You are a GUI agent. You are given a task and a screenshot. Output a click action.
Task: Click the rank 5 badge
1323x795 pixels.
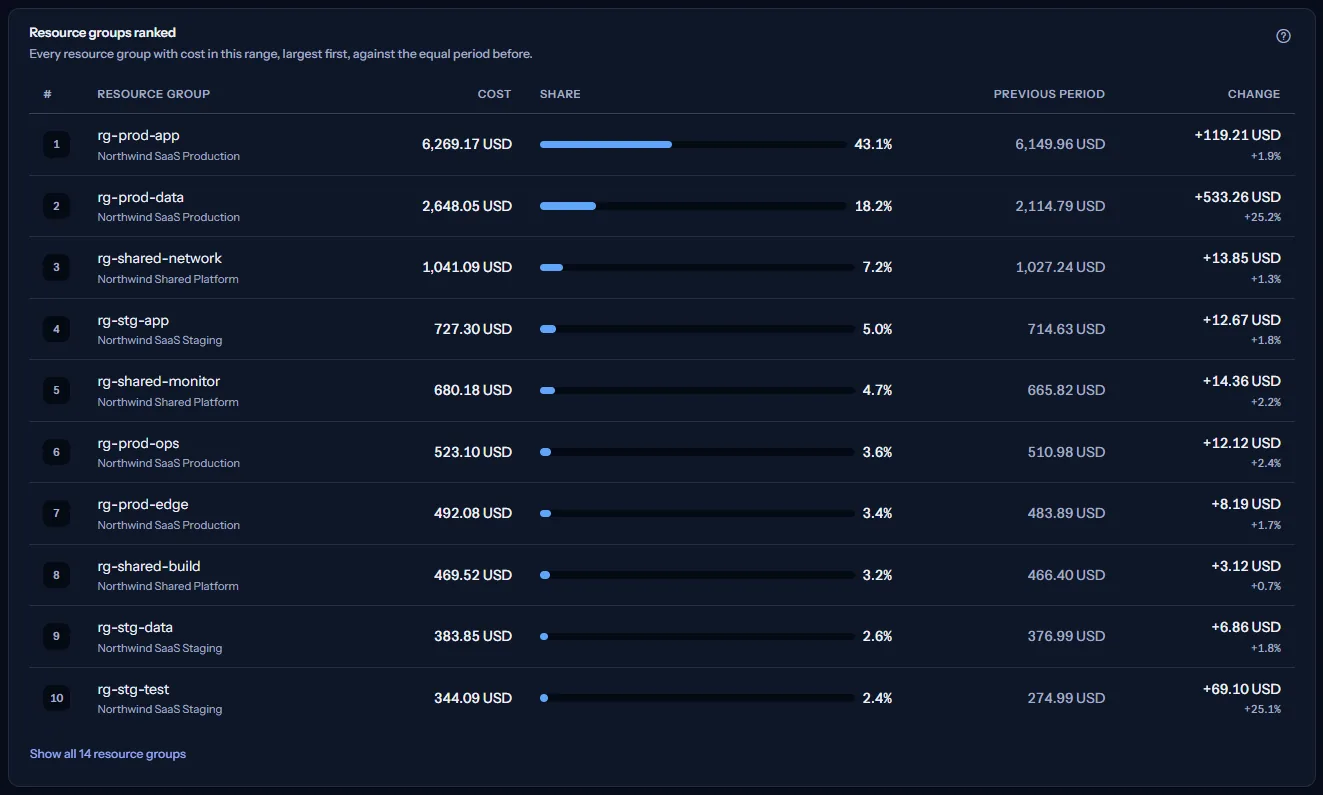(56, 391)
